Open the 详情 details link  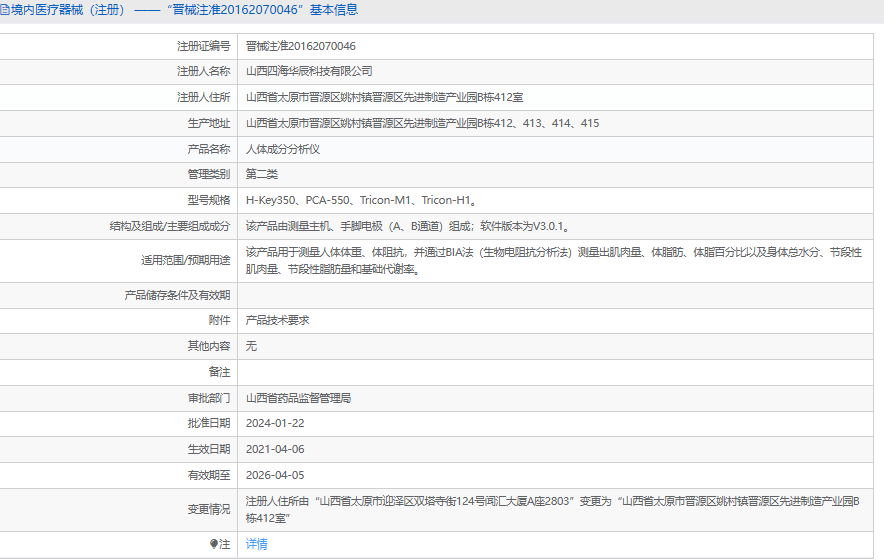[x=257, y=544]
